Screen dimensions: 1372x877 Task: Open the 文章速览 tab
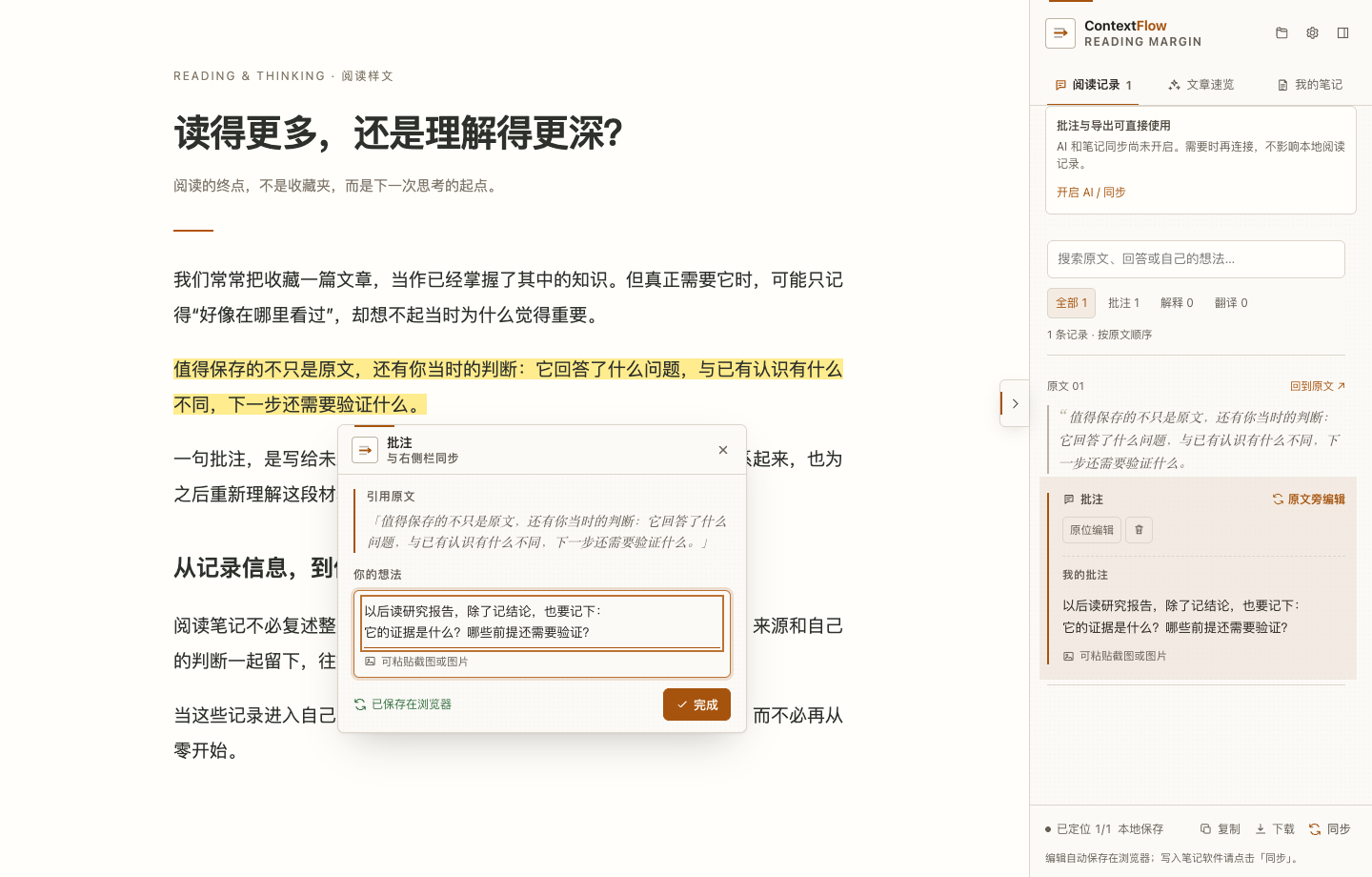1201,85
